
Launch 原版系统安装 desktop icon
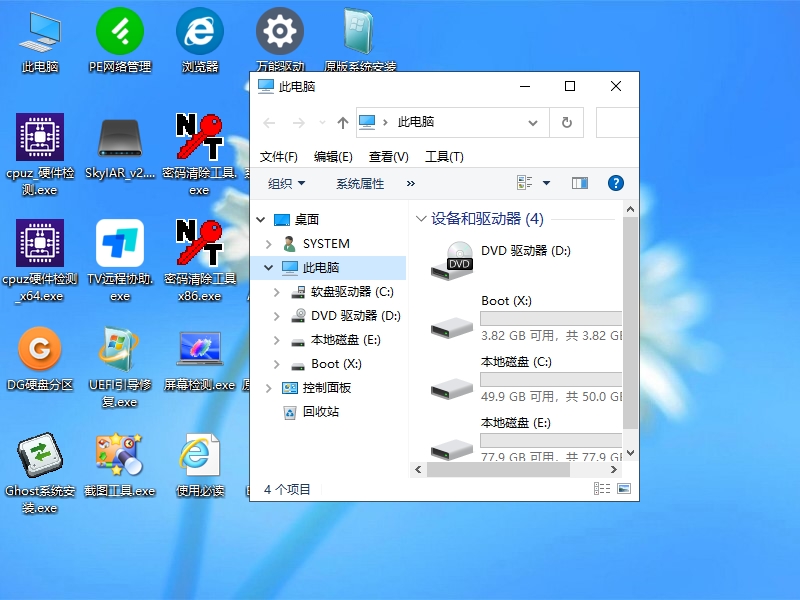pyautogui.click(x=360, y=40)
